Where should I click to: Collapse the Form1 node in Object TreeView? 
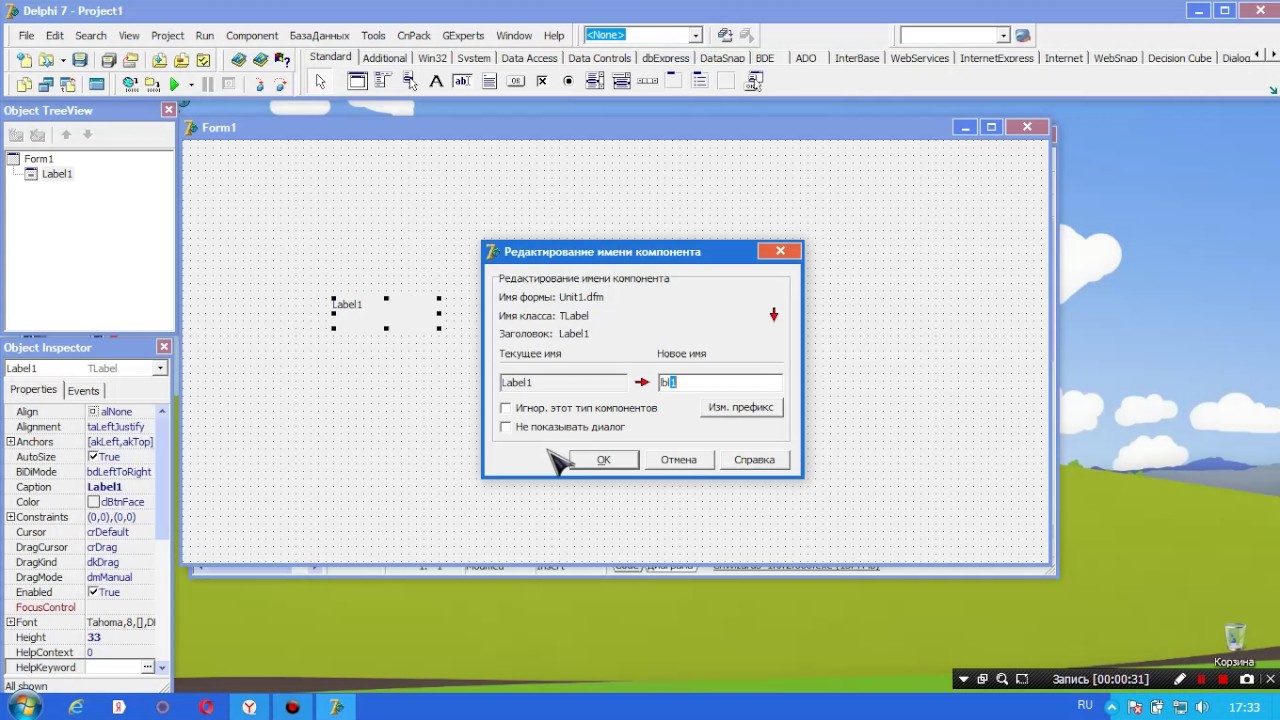point(13,159)
